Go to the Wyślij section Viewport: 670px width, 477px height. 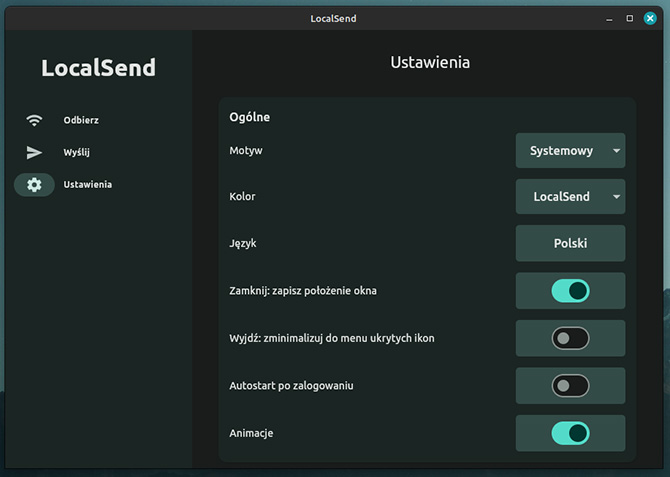(76, 152)
